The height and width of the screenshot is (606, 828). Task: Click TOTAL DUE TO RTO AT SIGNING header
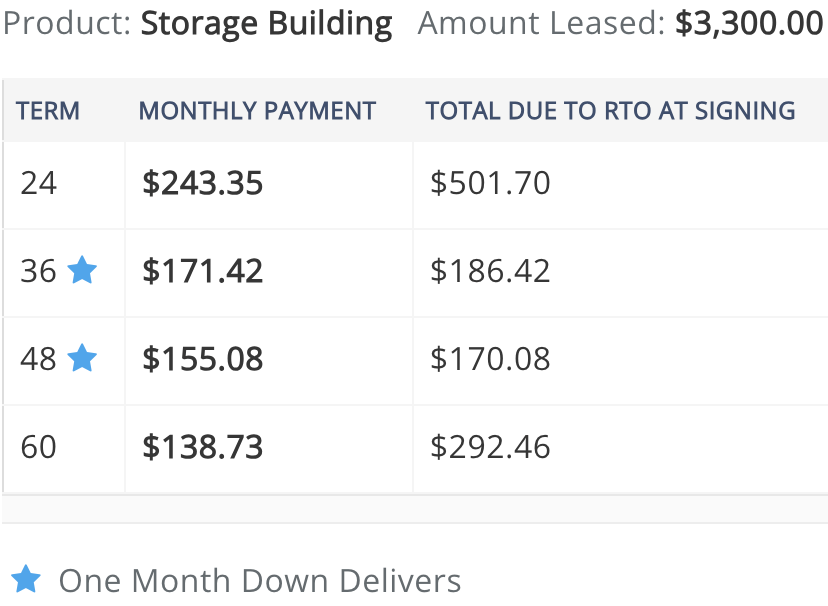[610, 111]
